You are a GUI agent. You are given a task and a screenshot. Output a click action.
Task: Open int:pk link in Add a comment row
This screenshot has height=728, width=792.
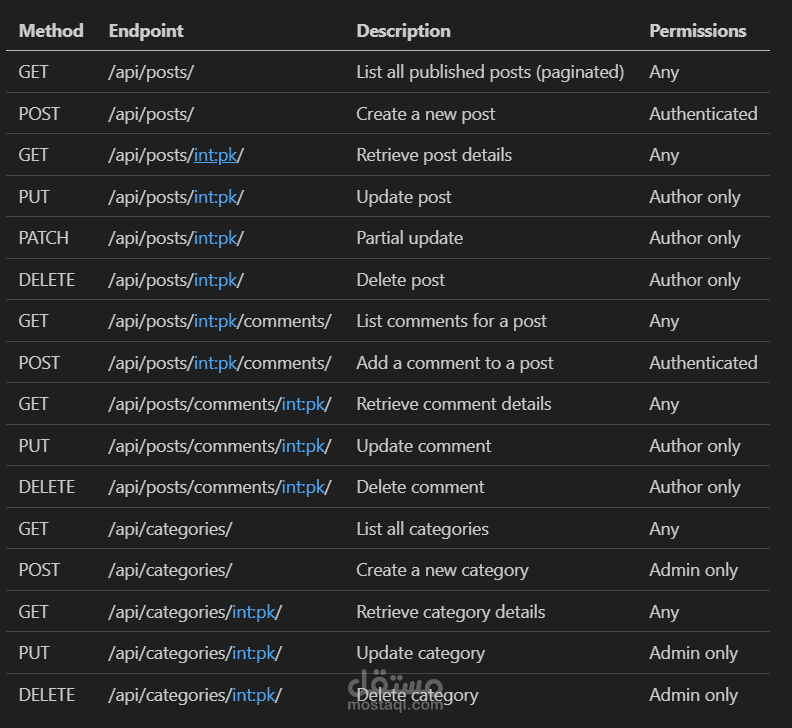point(215,363)
